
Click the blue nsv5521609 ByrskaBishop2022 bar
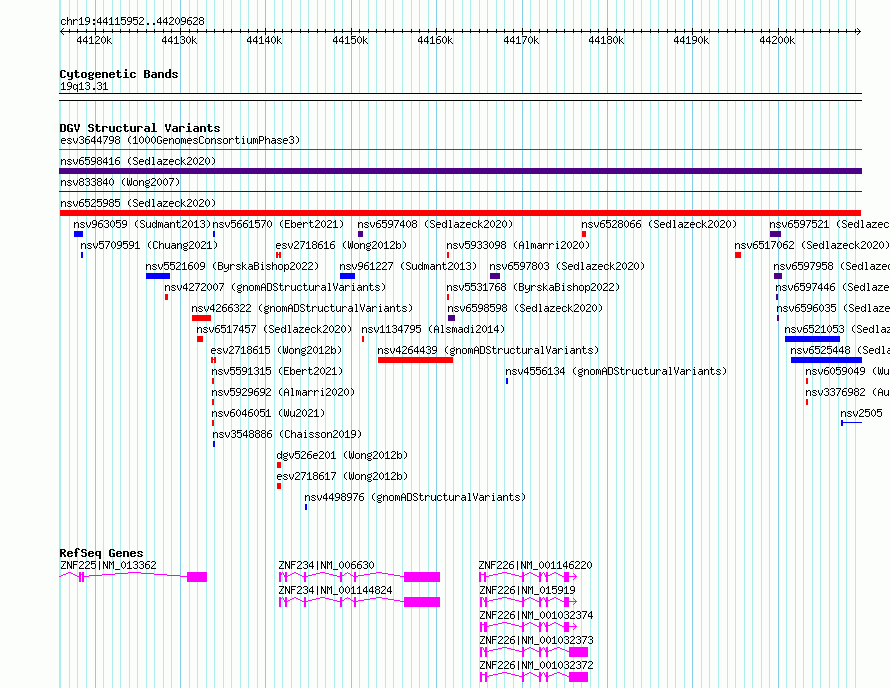tap(158, 276)
